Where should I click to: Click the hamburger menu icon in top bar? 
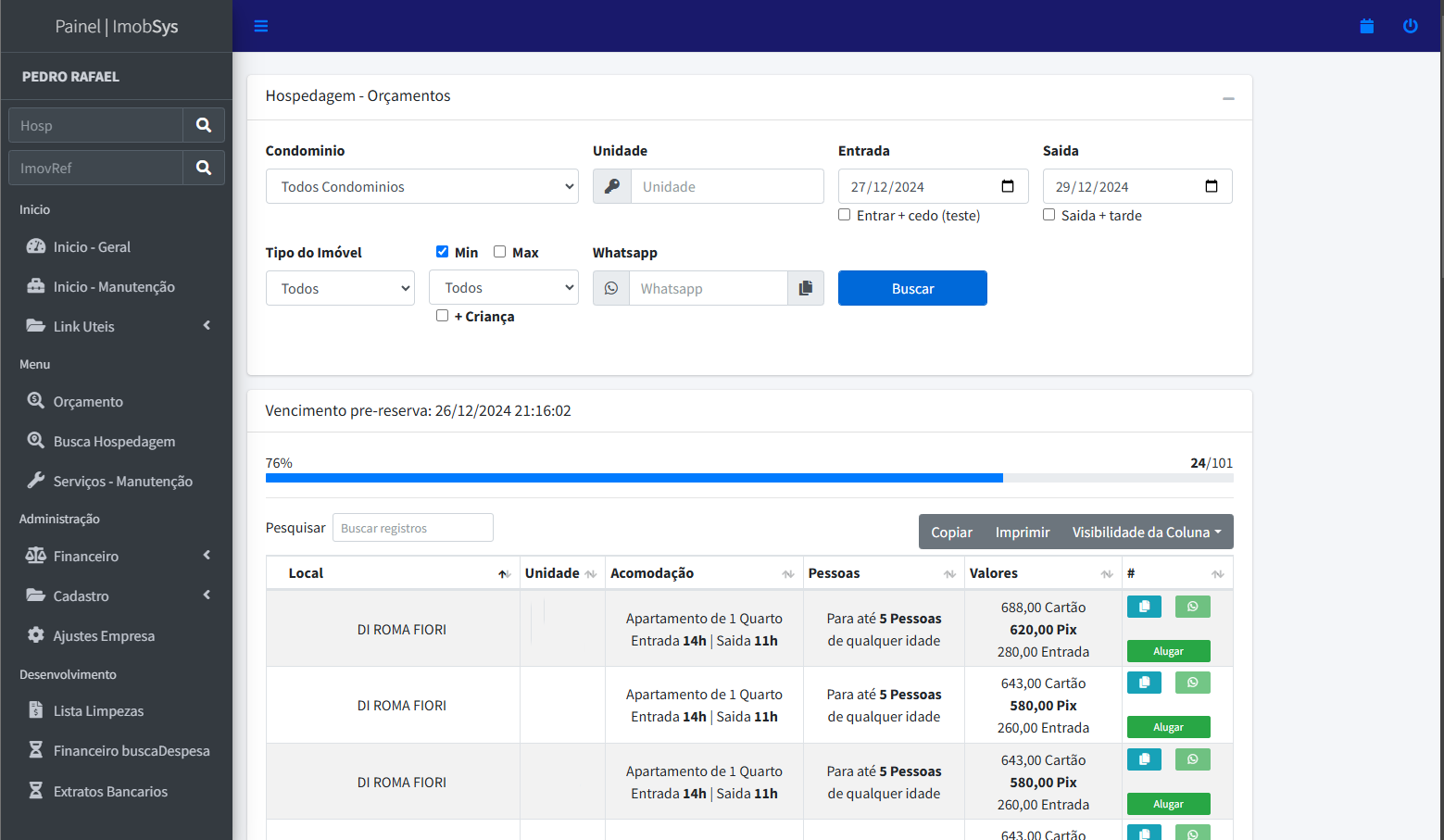[x=261, y=26]
